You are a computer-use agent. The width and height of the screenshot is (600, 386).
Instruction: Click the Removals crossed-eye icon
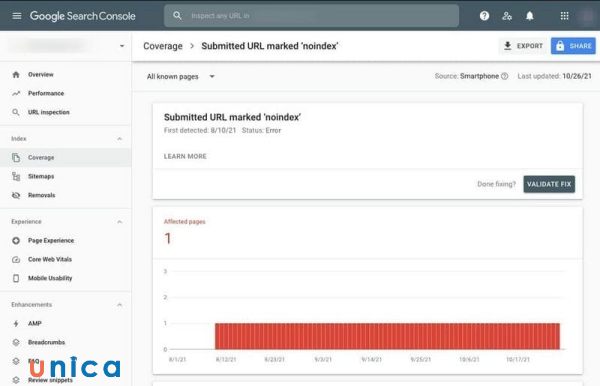click(16, 195)
